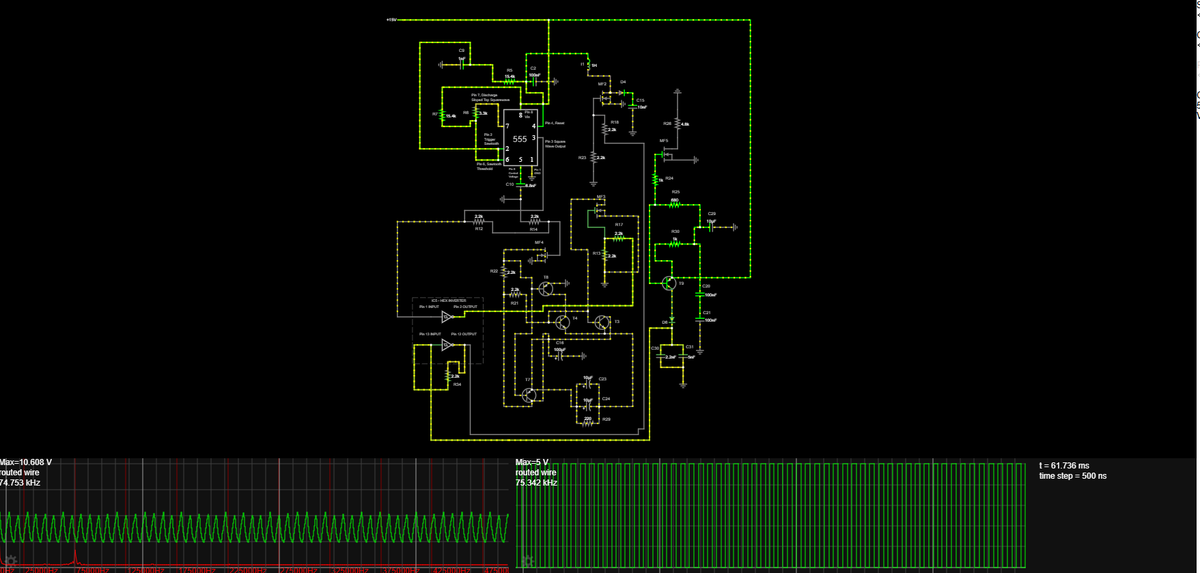Click resistor R26 labeled 4.8k
This screenshot has width=1200, height=573.
679,124
